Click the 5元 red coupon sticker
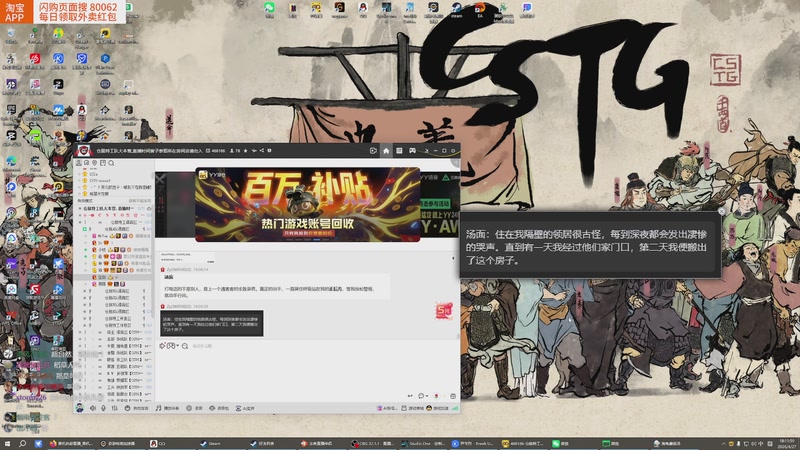The image size is (800, 450). (443, 310)
